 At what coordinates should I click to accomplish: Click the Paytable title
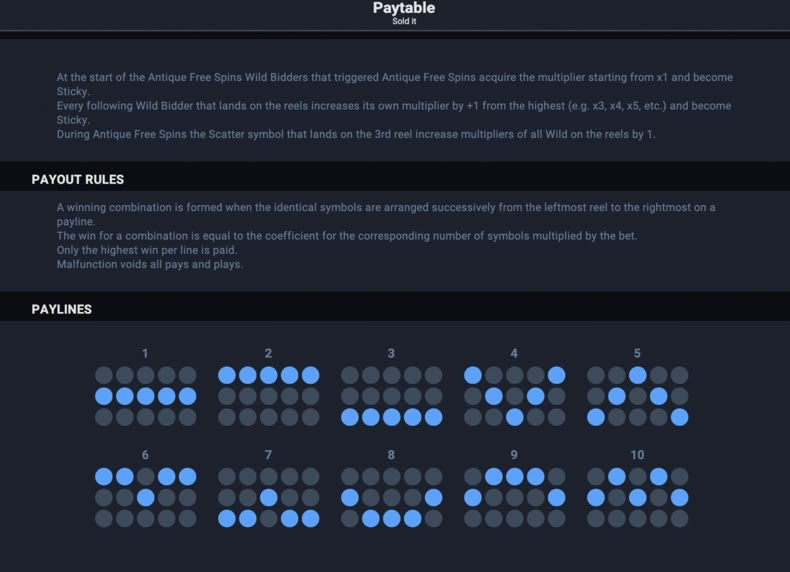click(x=404, y=8)
